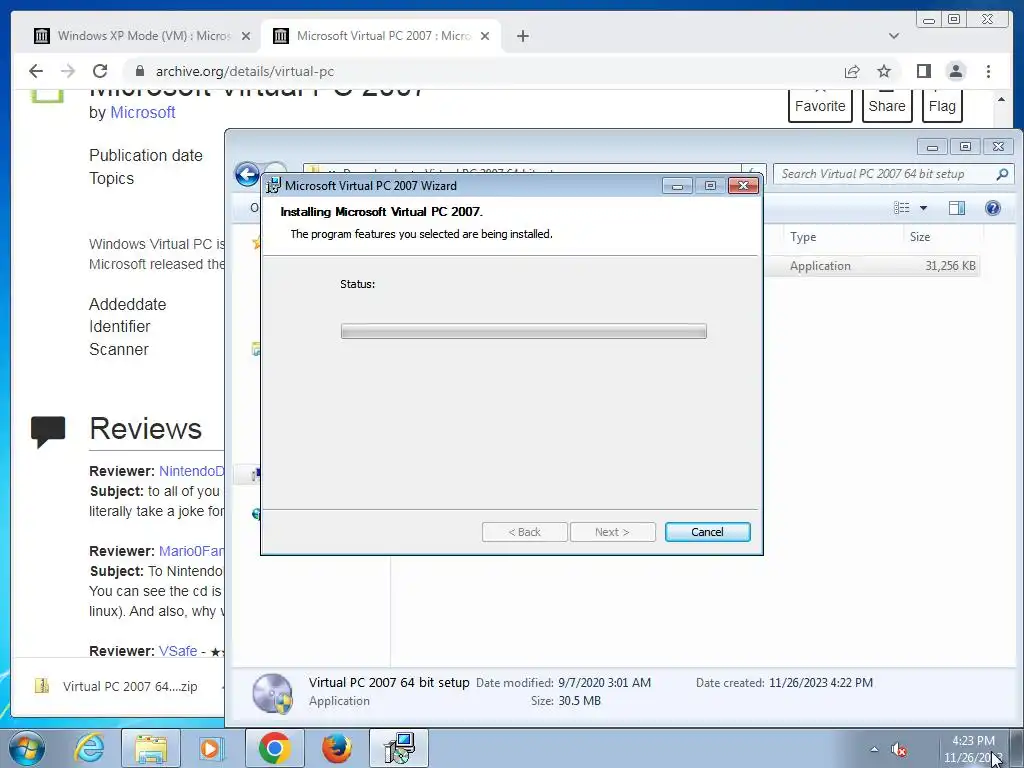Close the Microsoft Virtual PC 2007 tab
The height and width of the screenshot is (768, 1024).
coord(485,36)
